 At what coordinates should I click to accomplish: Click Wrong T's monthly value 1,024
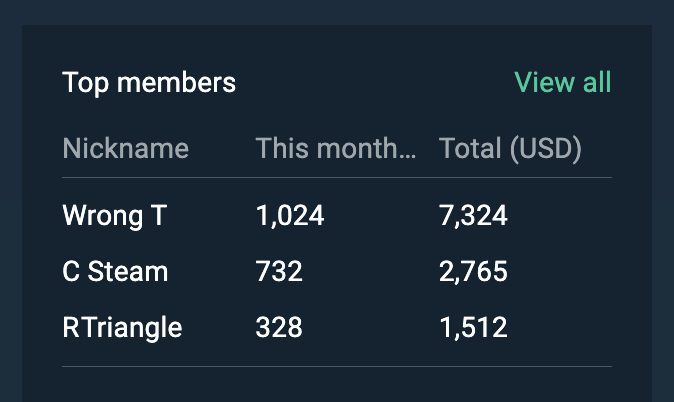pyautogui.click(x=290, y=216)
